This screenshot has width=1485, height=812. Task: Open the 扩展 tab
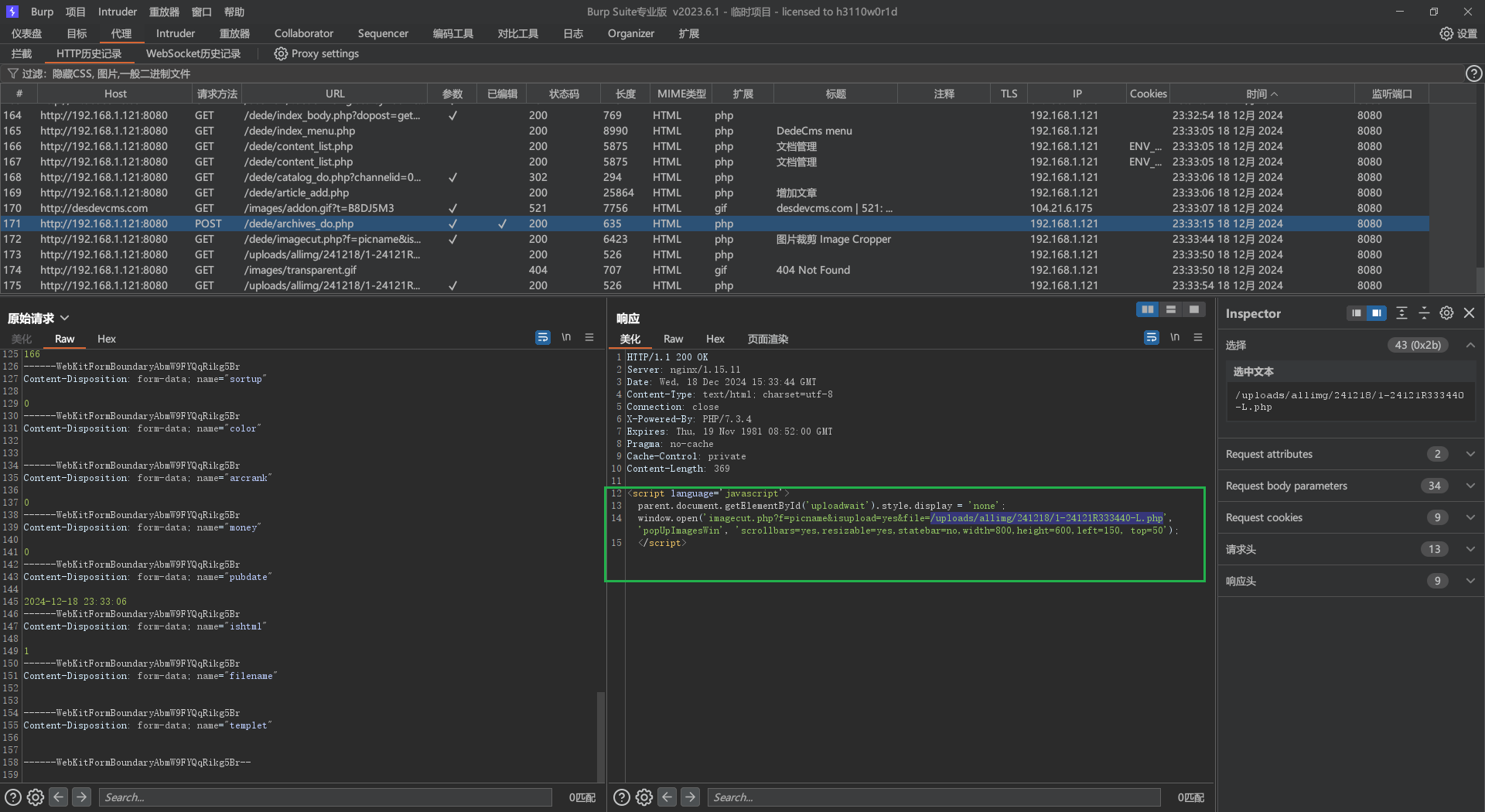688,33
